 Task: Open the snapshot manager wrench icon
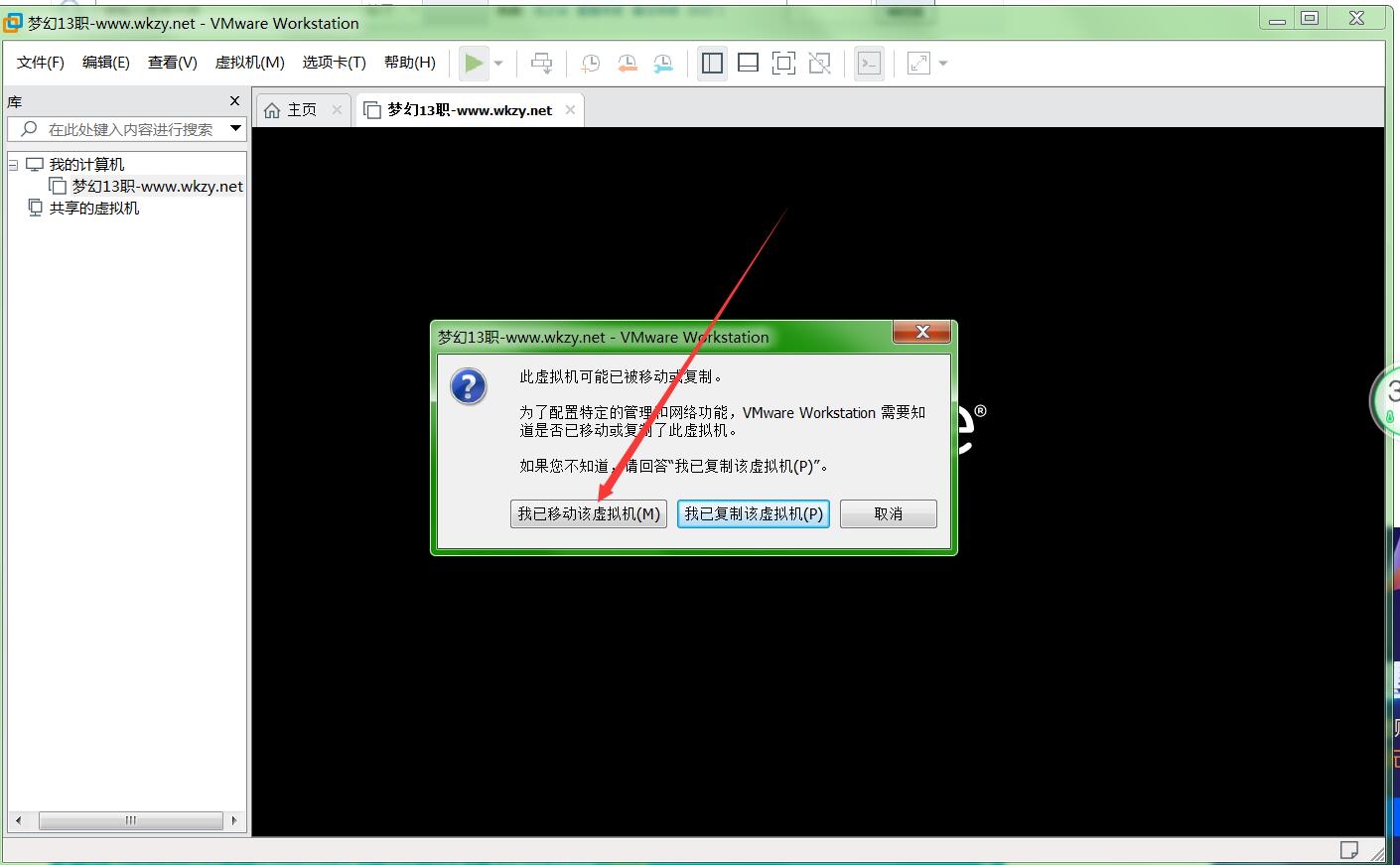[x=663, y=64]
